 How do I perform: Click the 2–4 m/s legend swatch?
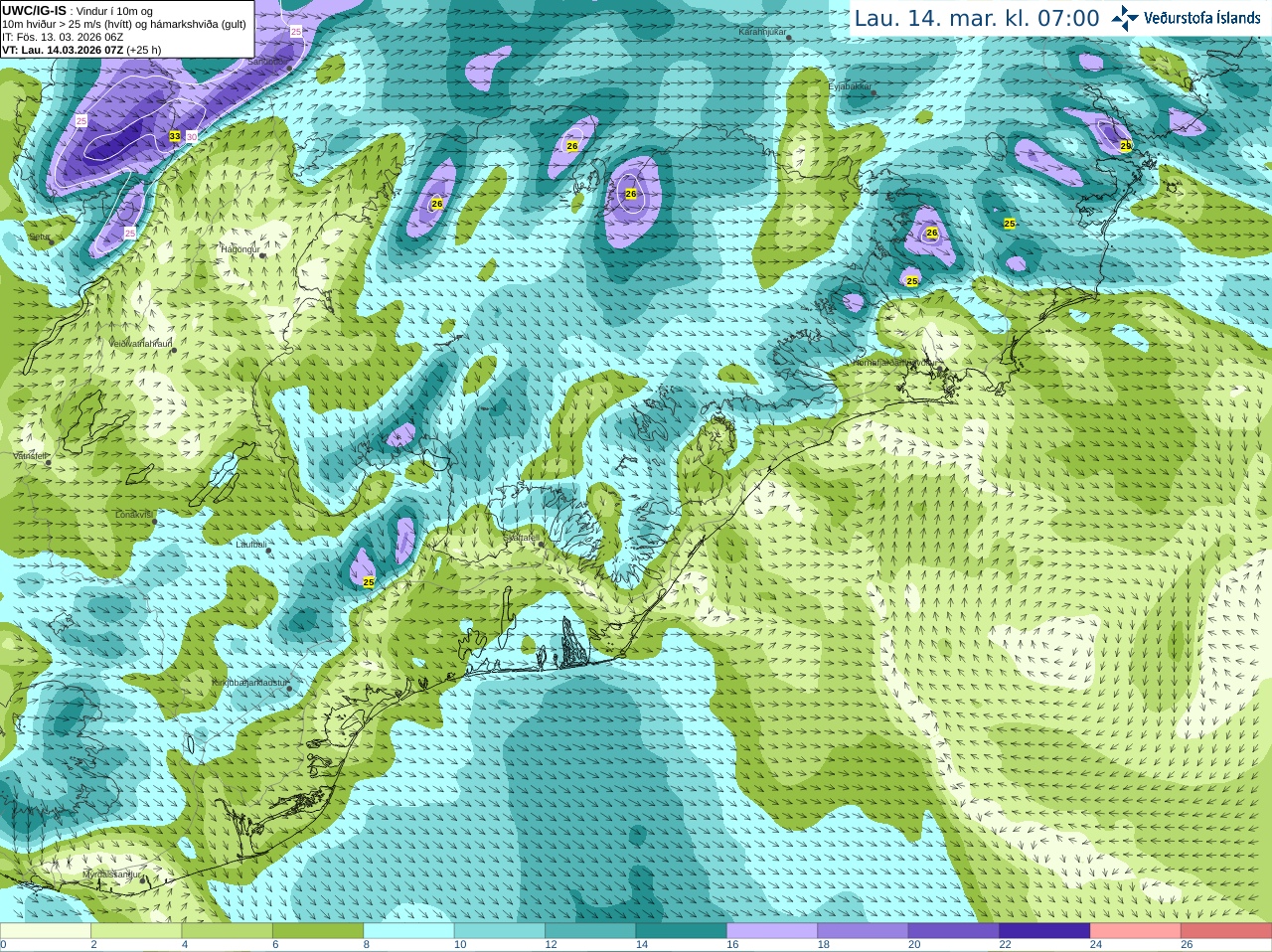137,931
